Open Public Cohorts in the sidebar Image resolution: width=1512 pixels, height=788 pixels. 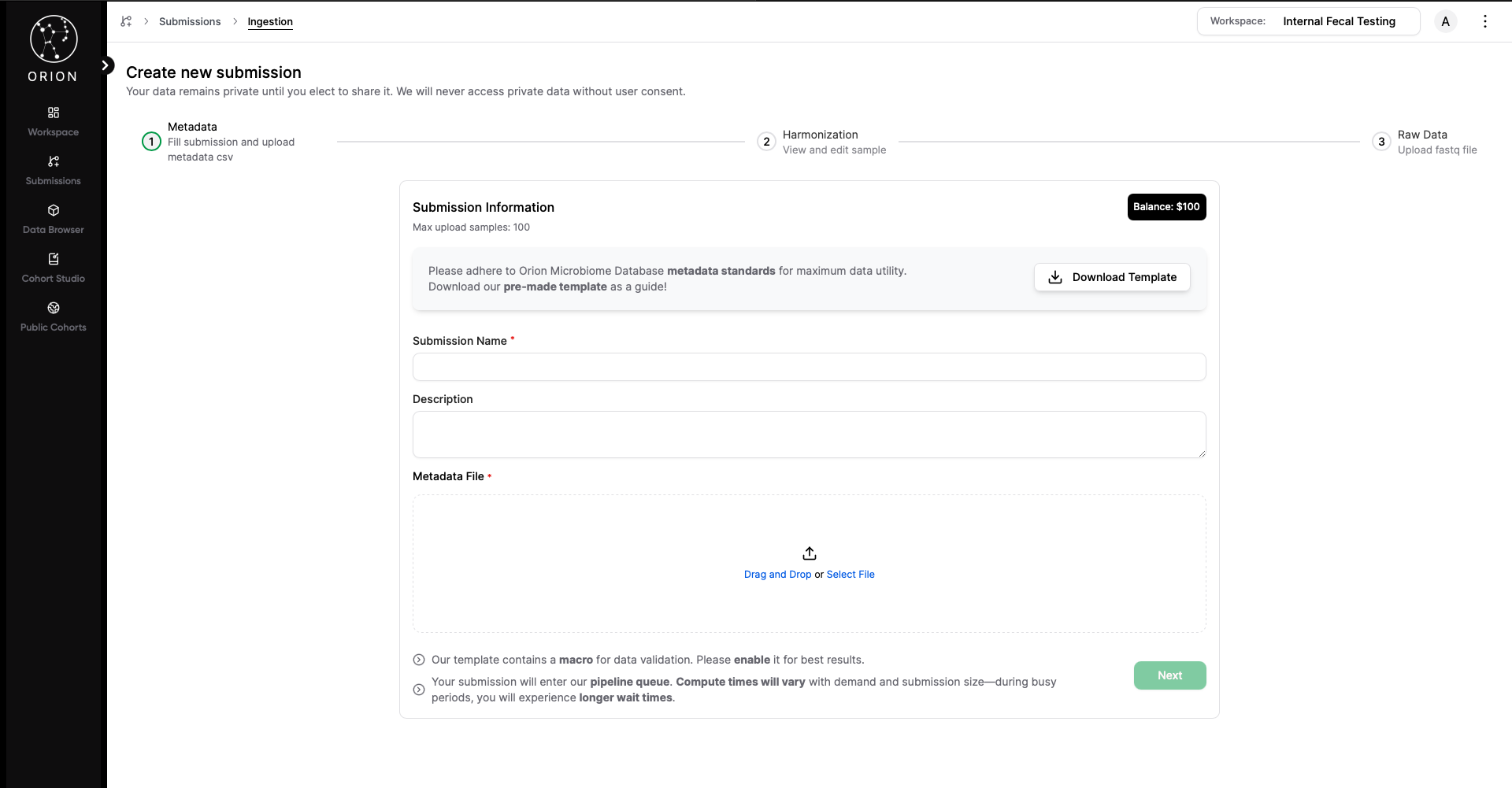point(53,316)
